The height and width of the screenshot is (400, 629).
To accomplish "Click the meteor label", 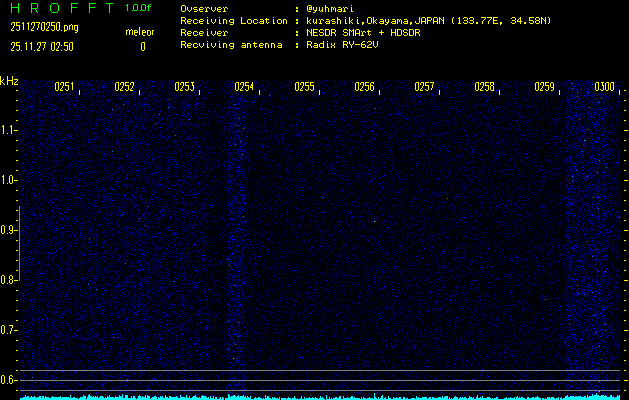I will tap(139, 32).
